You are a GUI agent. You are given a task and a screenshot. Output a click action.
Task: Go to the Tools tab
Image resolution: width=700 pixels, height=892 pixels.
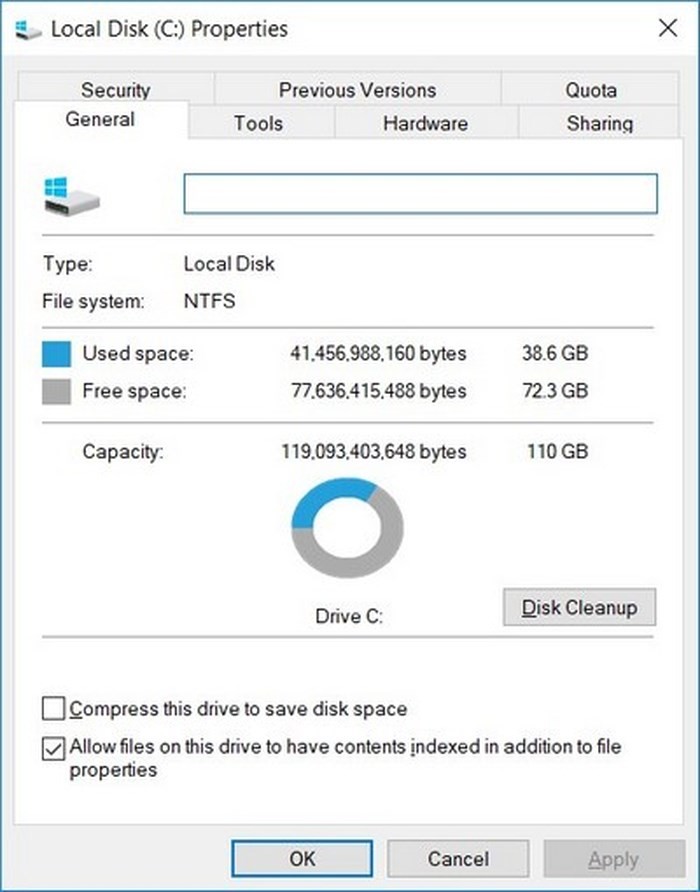(258, 124)
